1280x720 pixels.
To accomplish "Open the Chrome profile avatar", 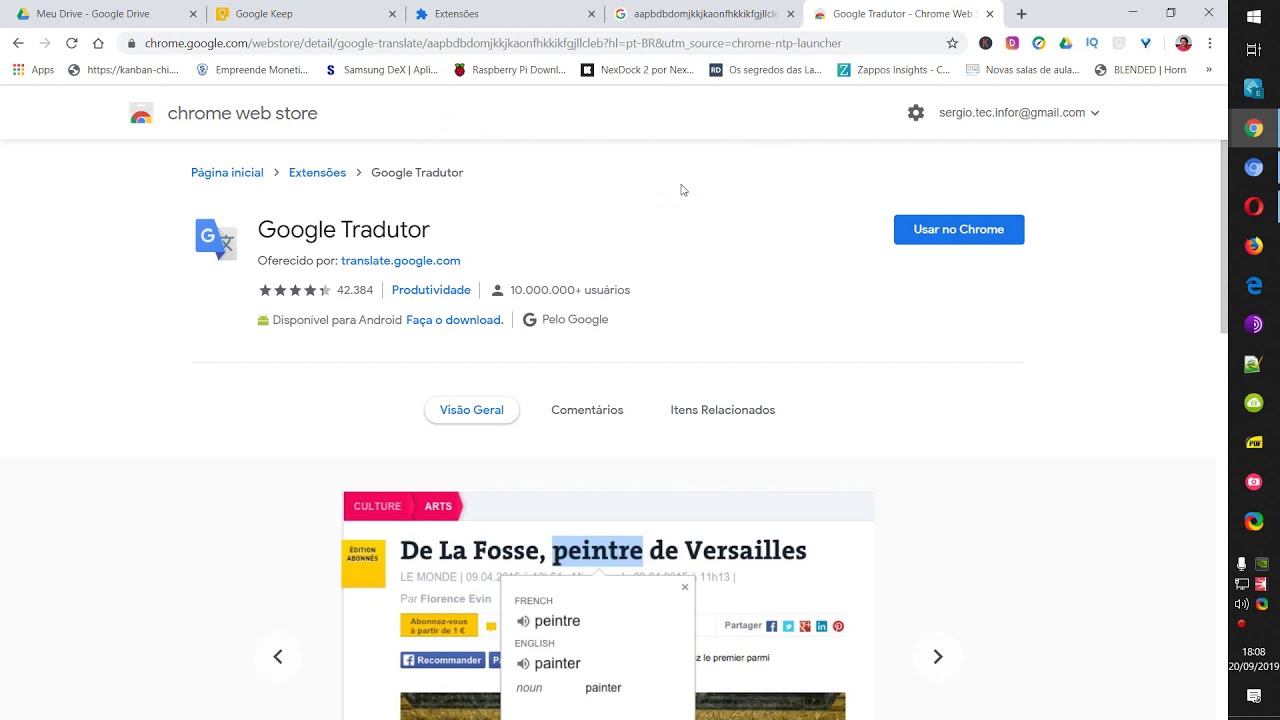I will [1184, 43].
